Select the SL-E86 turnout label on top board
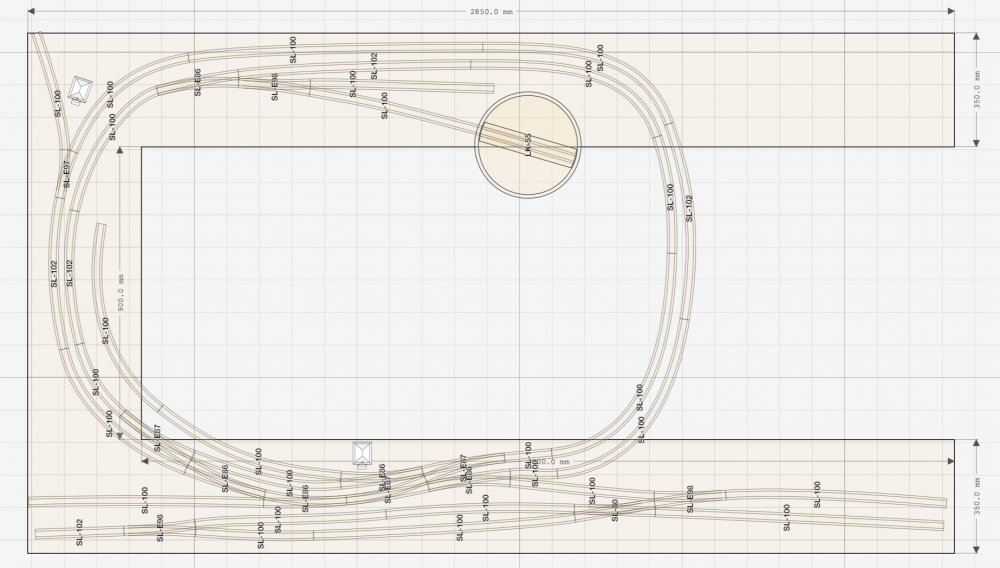Image resolution: width=1000 pixels, height=568 pixels. tap(198, 82)
